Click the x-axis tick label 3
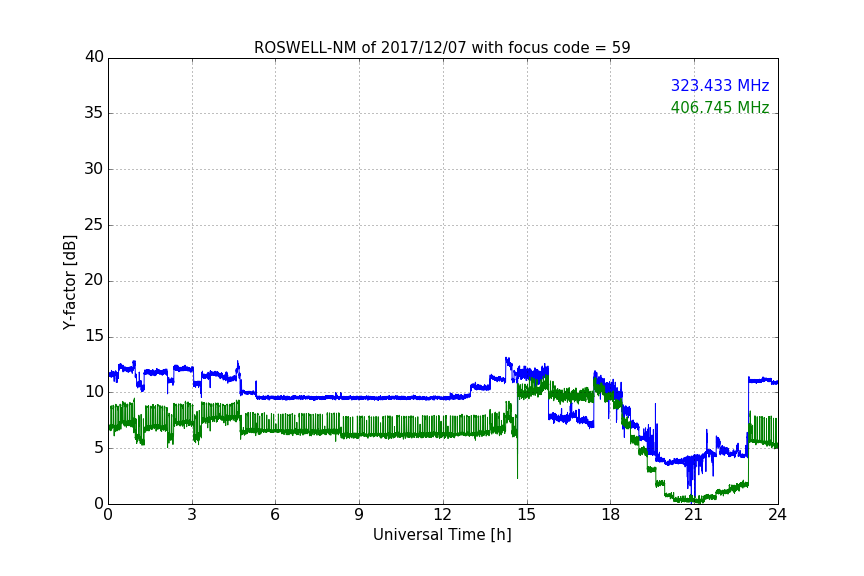The width and height of the screenshot is (864, 576). tap(192, 515)
